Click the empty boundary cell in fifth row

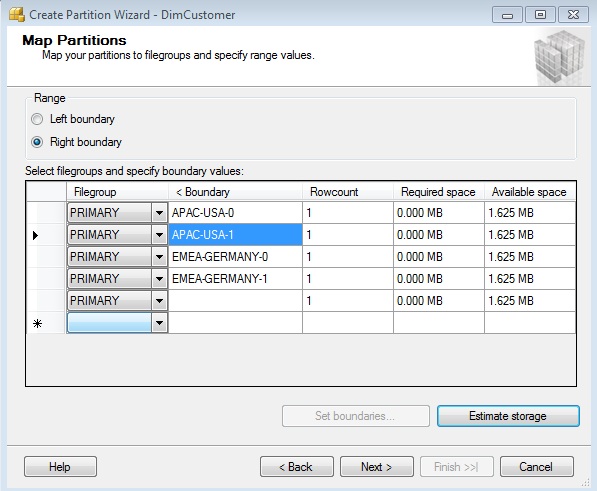[x=235, y=301]
